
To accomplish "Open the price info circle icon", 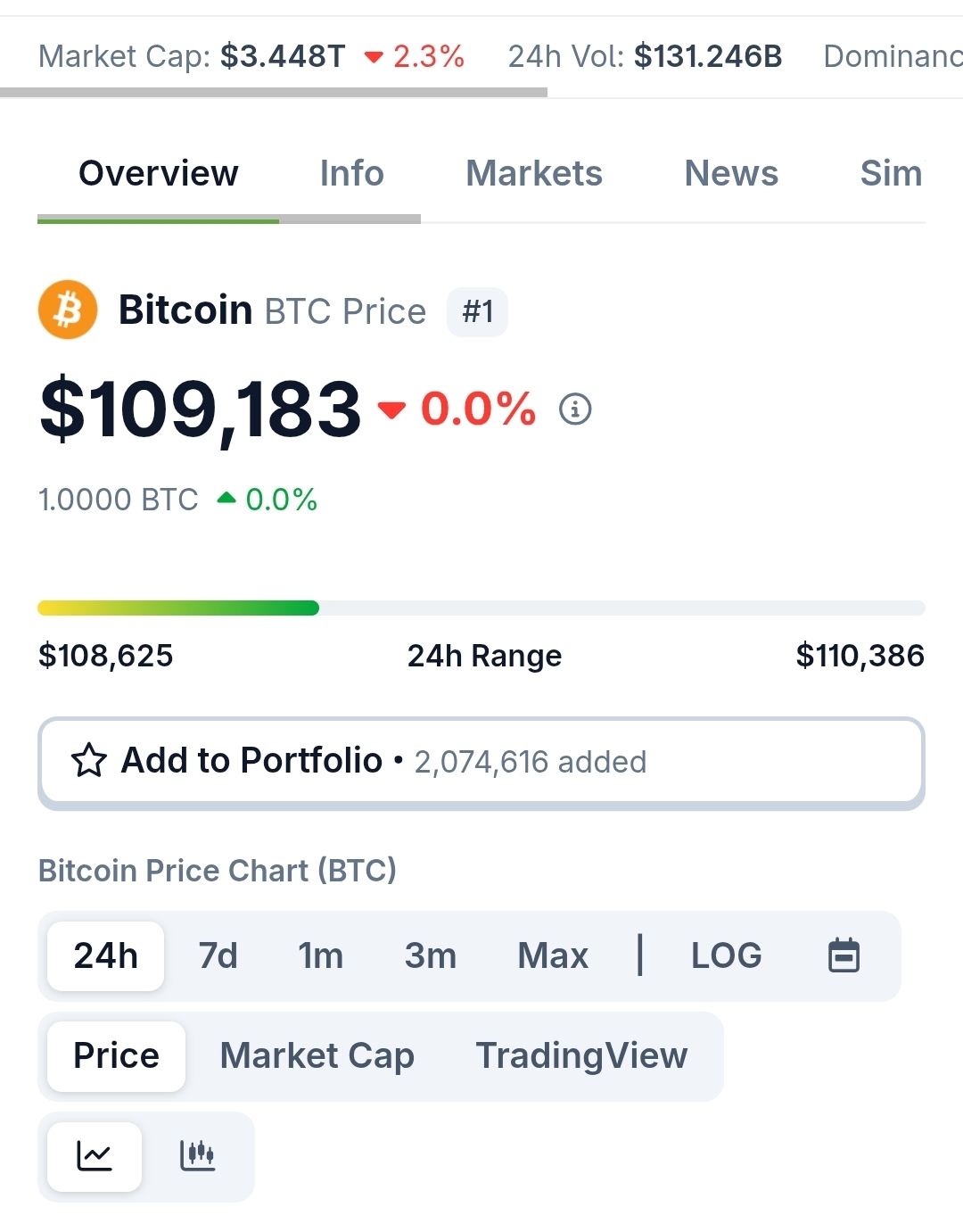I will click(x=575, y=409).
